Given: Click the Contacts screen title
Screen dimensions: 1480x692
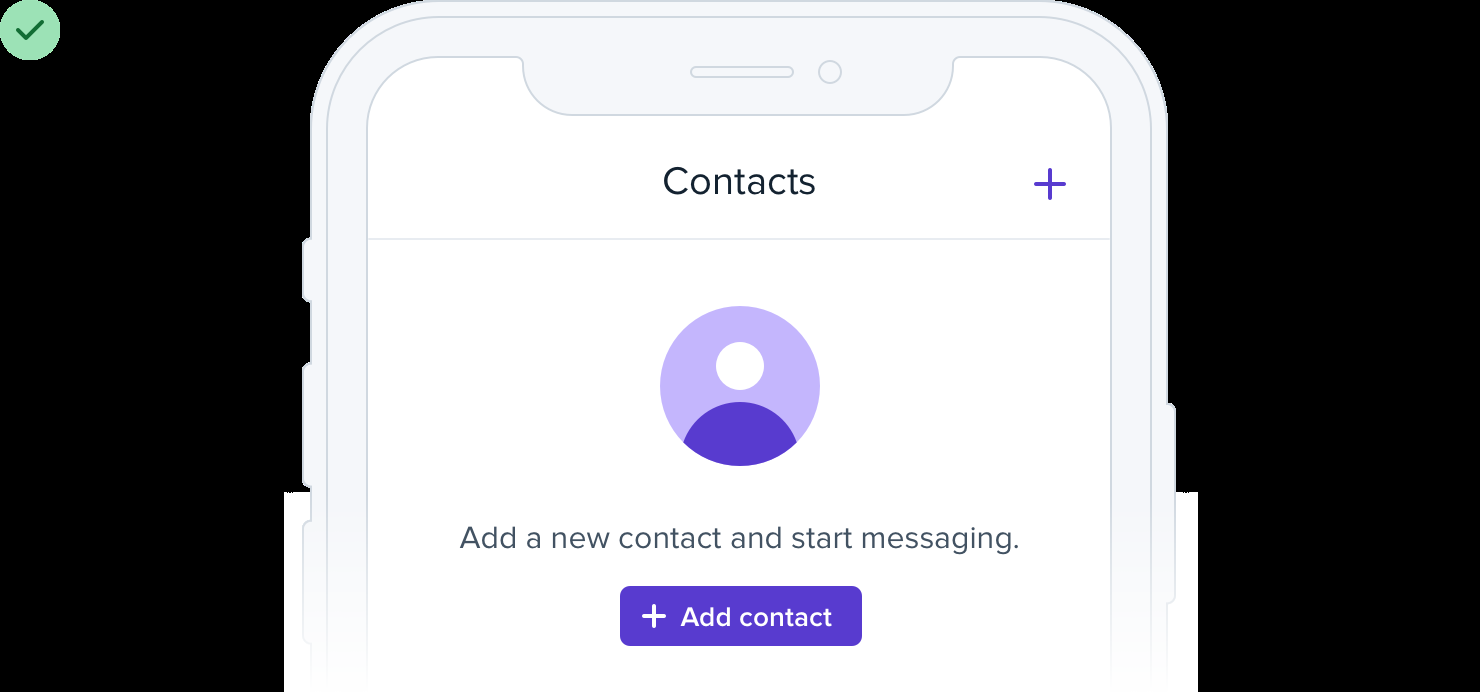Looking at the screenshot, I should click(739, 181).
